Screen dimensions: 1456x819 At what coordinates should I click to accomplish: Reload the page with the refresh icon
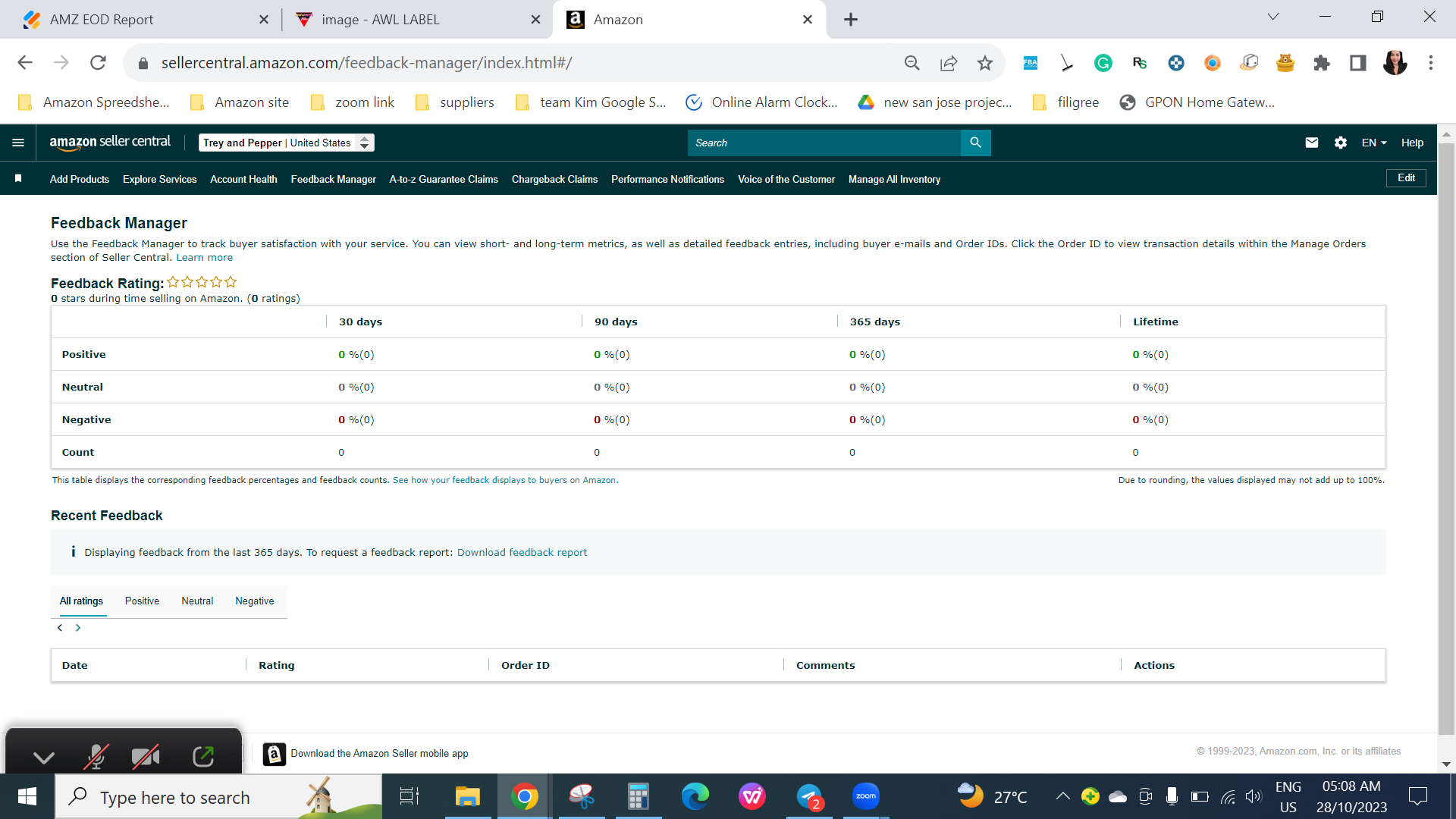98,63
